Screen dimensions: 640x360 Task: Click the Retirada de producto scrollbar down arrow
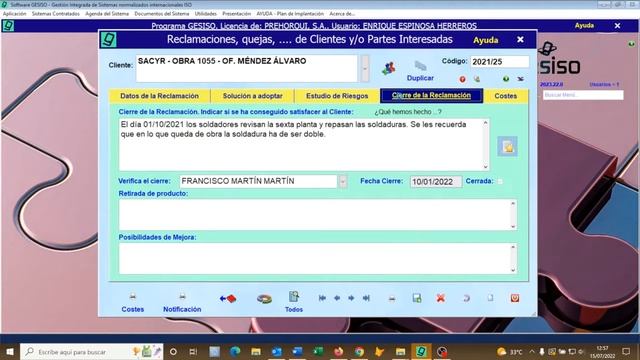tap(513, 227)
